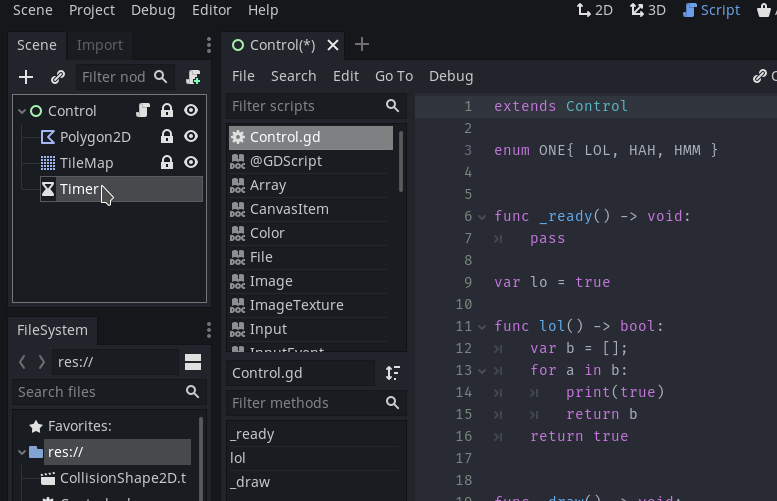Viewport: 777px width, 501px height.
Task: Attach a script to the selected node
Action: 193,77
